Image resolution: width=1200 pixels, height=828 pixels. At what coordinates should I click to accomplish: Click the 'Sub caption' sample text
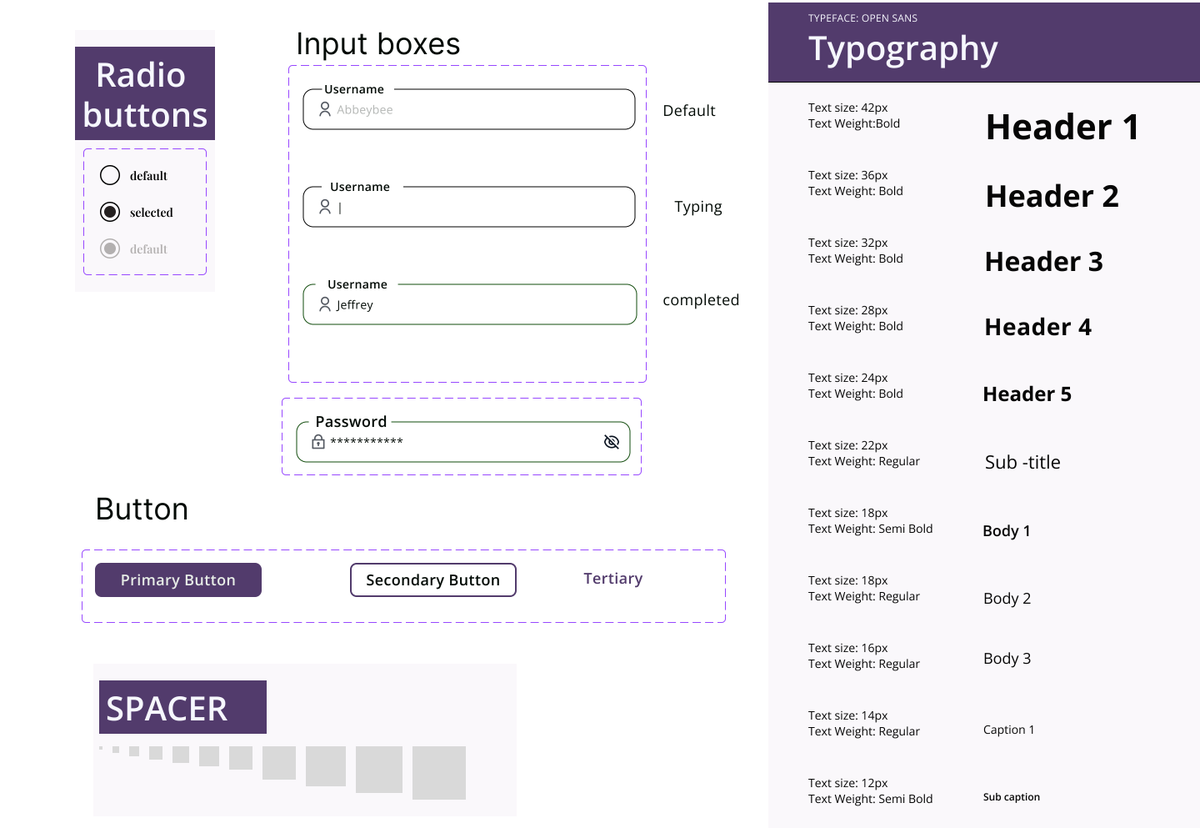pyautogui.click(x=1011, y=797)
